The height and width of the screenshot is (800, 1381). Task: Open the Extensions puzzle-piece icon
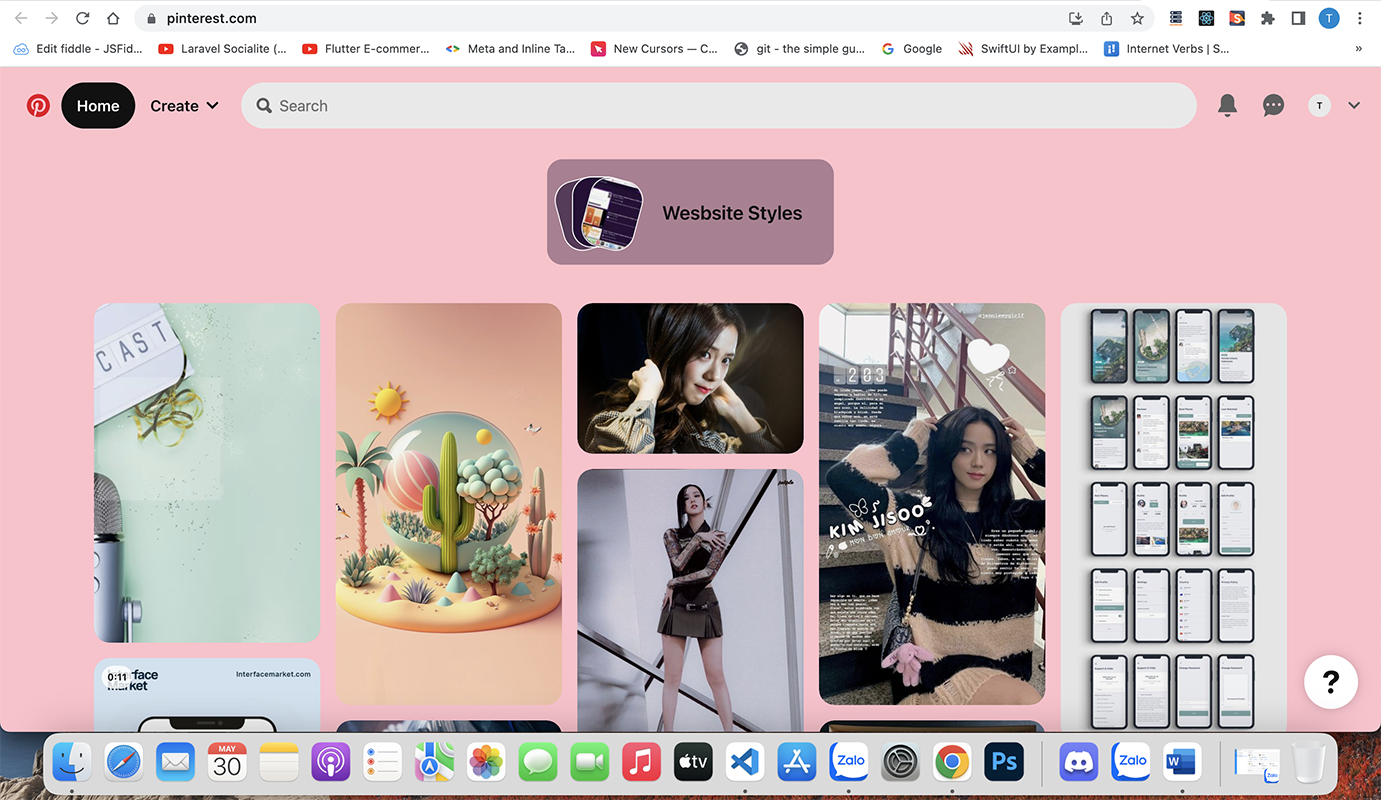(x=1268, y=17)
